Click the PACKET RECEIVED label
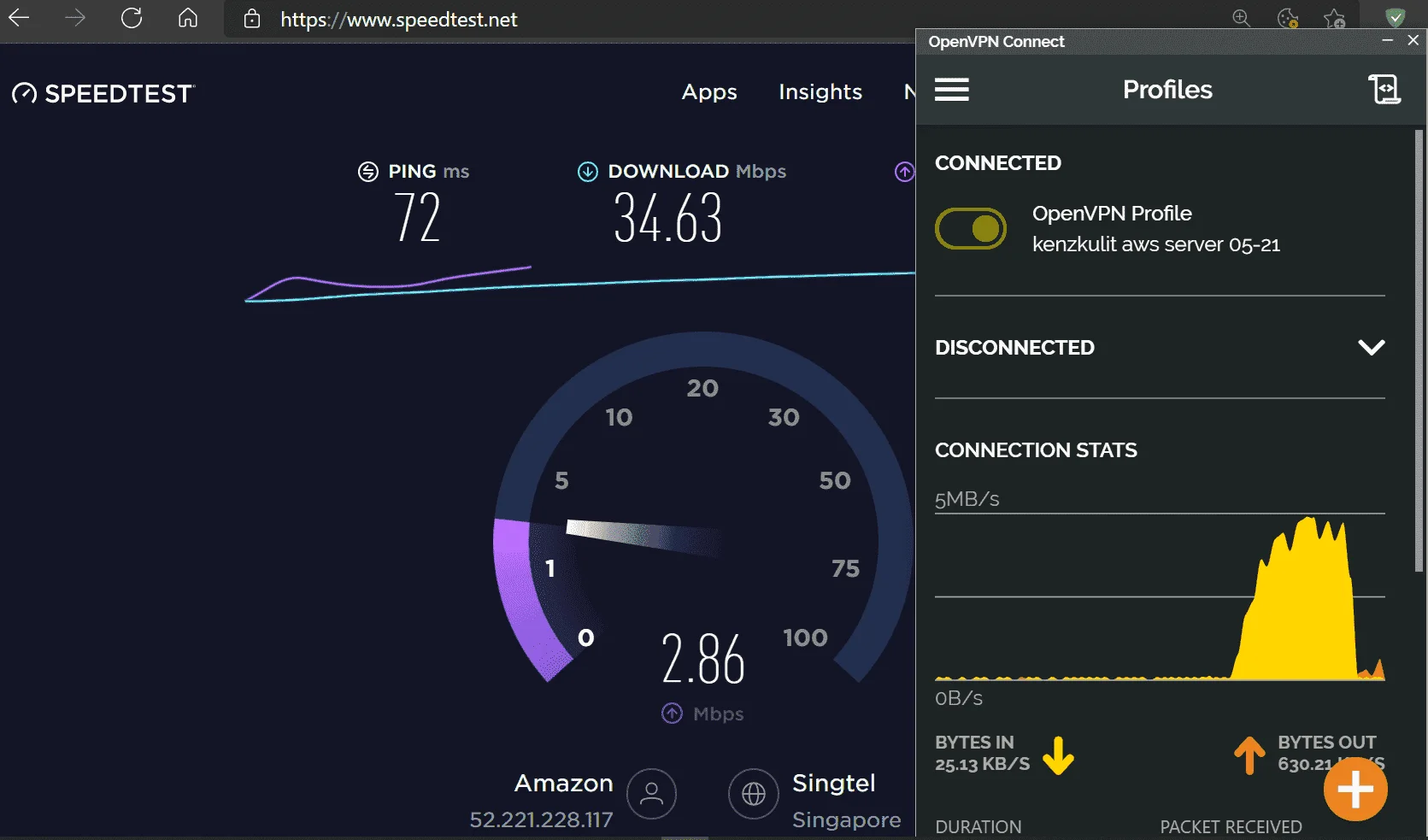The image size is (1428, 840). tap(1231, 826)
